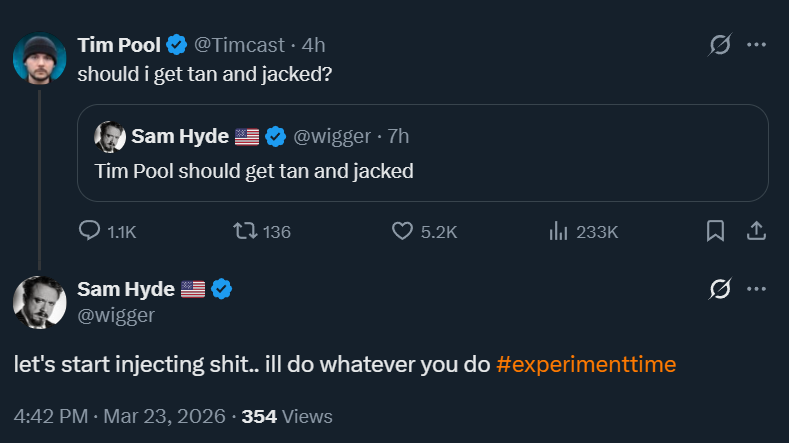This screenshot has width=789, height=443.
Task: Like Tim Pool's tweet
Action: [x=402, y=231]
